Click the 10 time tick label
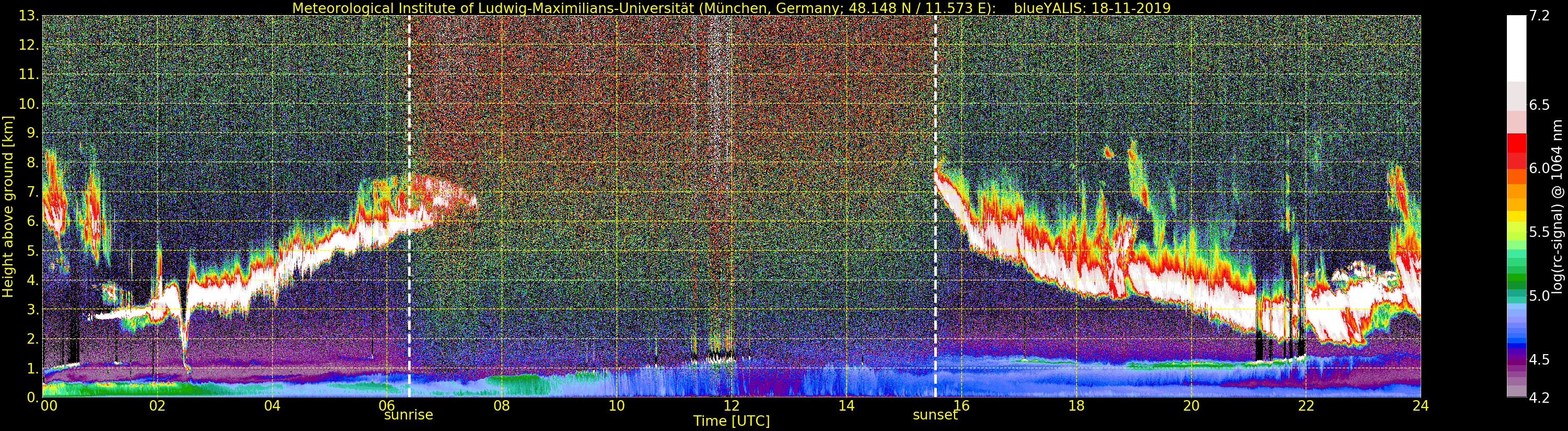The width and height of the screenshot is (1568, 431). tap(617, 406)
